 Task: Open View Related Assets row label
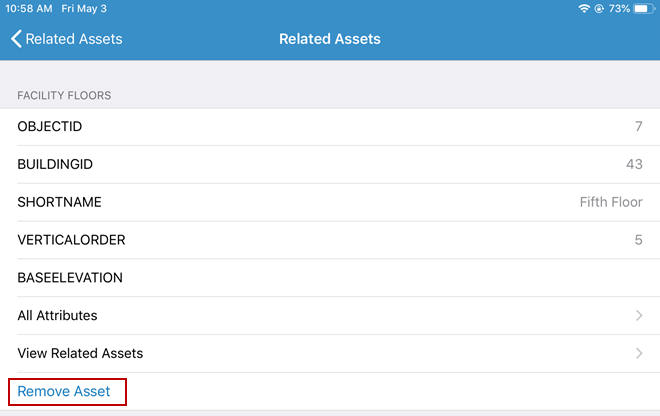point(80,353)
